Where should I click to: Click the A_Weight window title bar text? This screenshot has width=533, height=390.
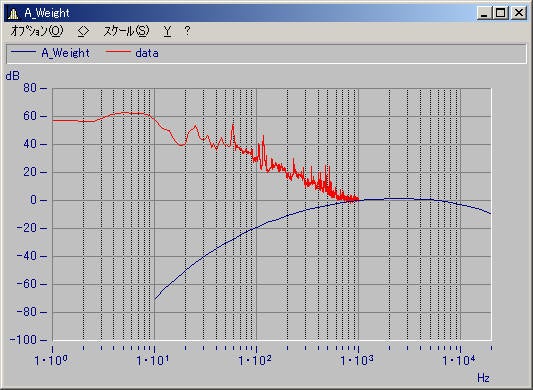click(x=47, y=13)
